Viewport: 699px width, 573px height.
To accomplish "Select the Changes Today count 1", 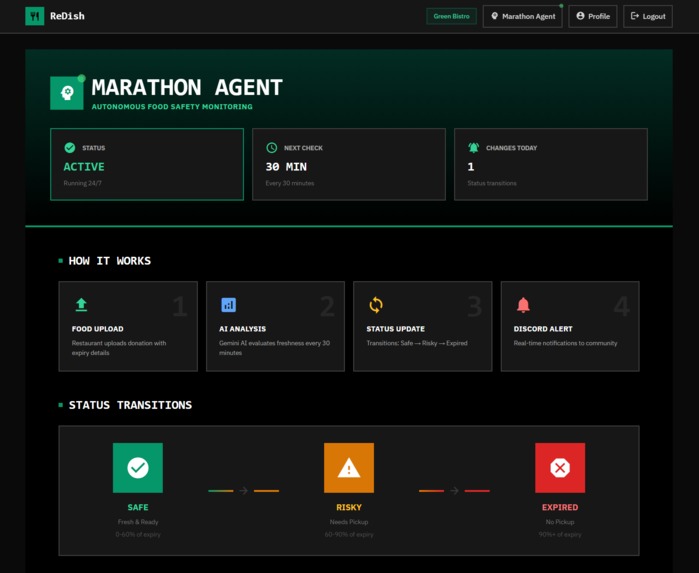I will [x=471, y=167].
